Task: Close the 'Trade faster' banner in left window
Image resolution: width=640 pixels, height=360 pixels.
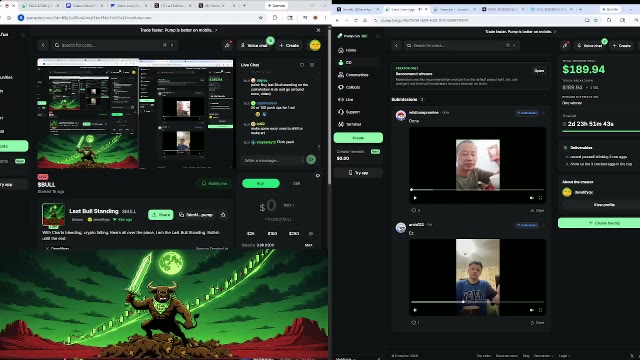Action: point(318,30)
